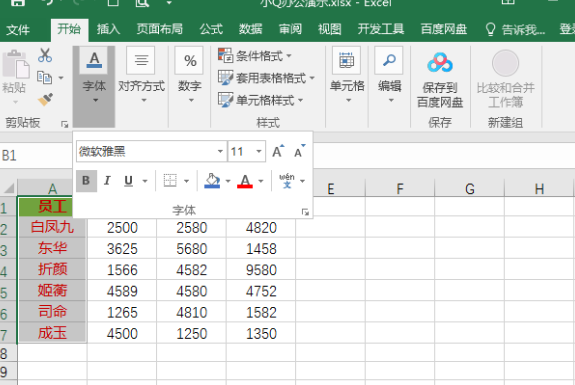575x385 pixels.
Task: Click the select-all corner triangle
Action: (9, 188)
